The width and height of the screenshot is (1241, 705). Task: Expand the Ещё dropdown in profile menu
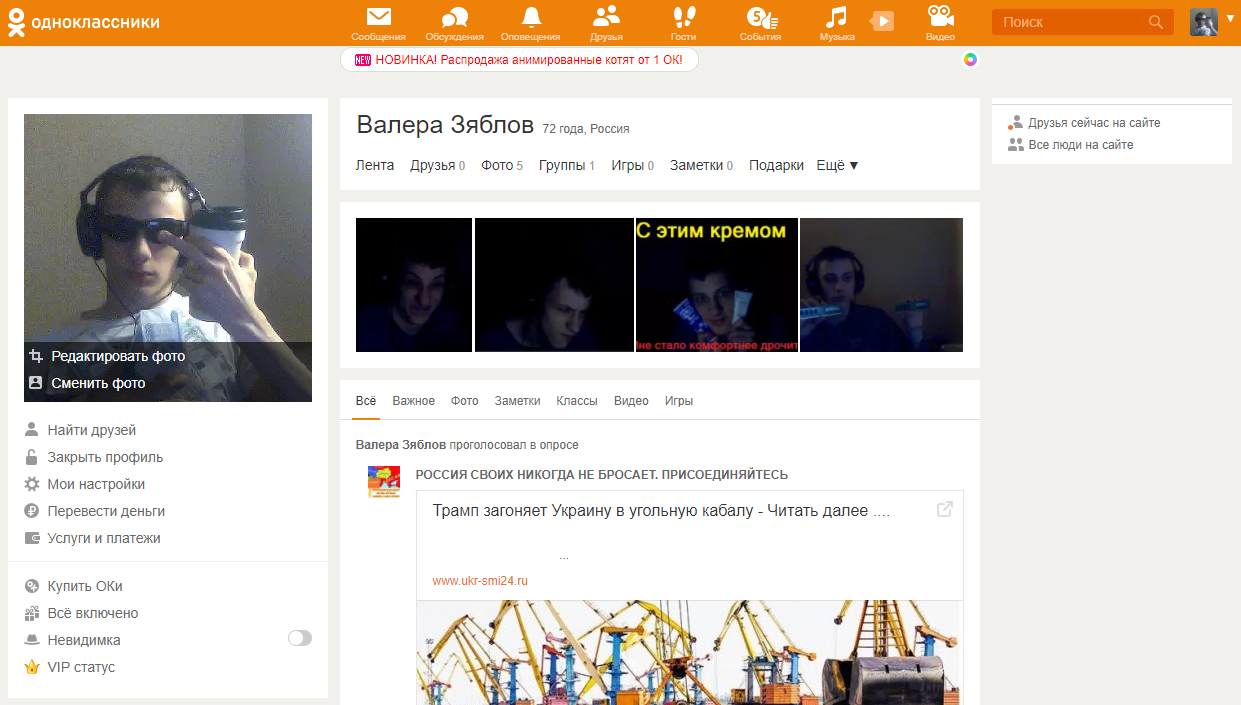[x=838, y=165]
